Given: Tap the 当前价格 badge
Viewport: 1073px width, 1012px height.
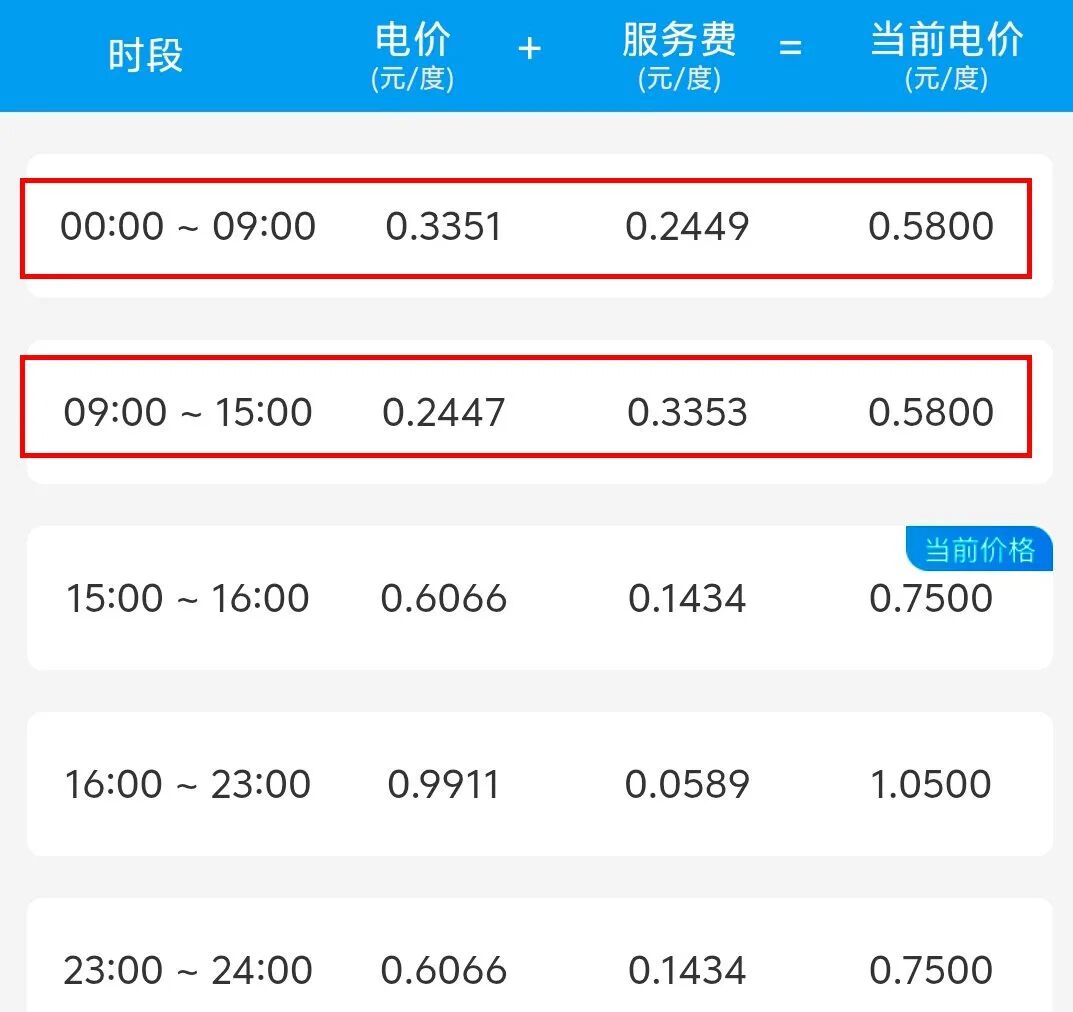Looking at the screenshot, I should 979,549.
